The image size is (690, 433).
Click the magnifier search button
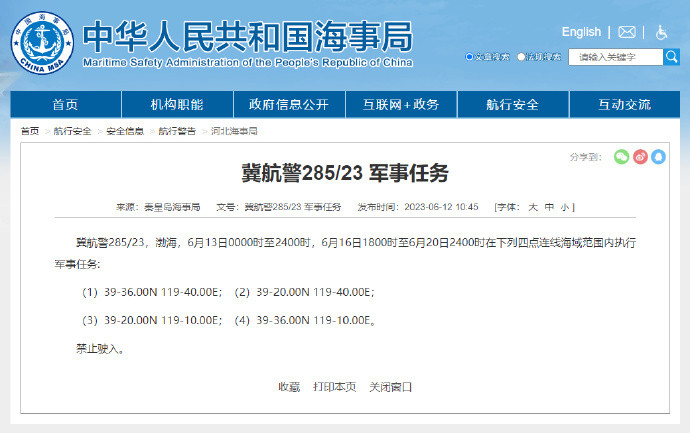pos(672,57)
